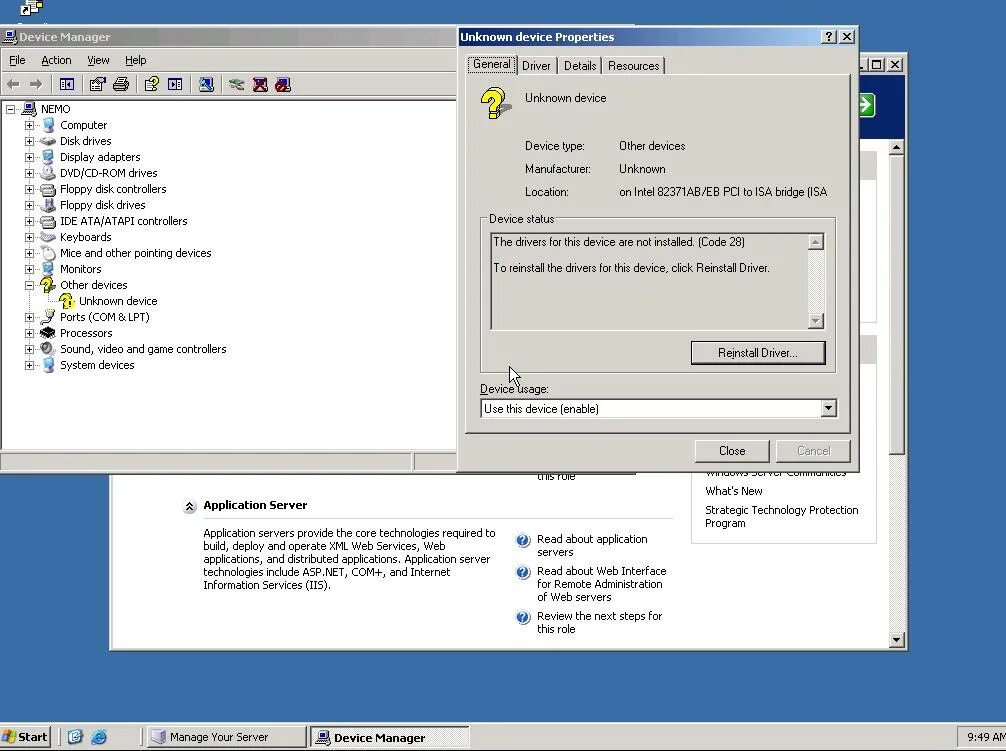Click the Forward arrow in Device Manager toolbar

36,84
